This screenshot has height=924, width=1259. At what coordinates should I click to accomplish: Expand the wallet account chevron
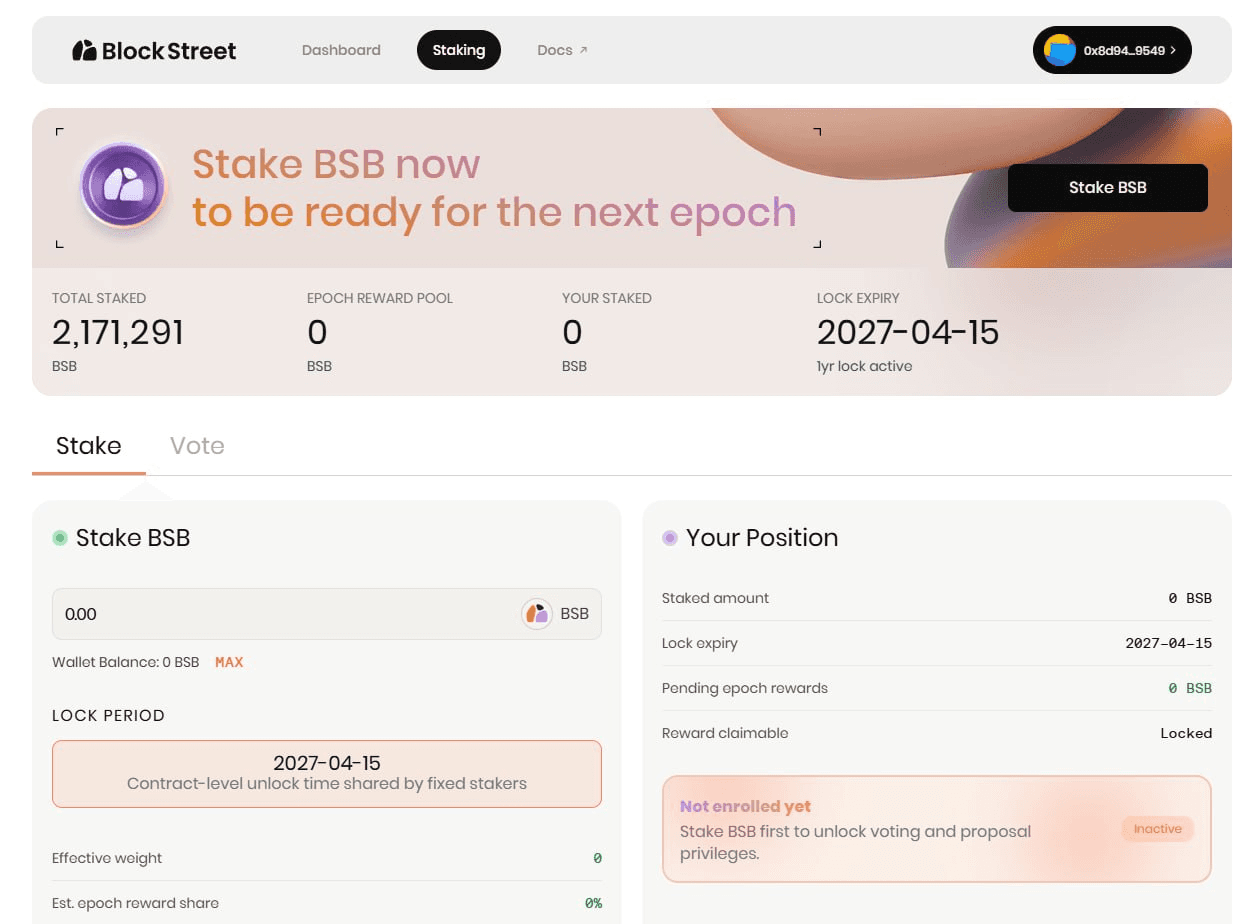[1173, 50]
